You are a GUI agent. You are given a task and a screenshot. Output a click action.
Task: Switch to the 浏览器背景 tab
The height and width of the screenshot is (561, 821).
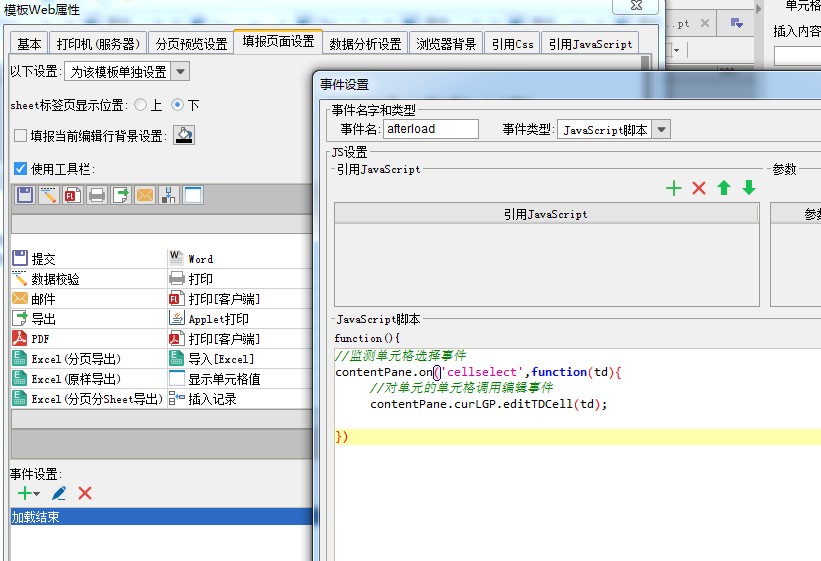click(446, 44)
